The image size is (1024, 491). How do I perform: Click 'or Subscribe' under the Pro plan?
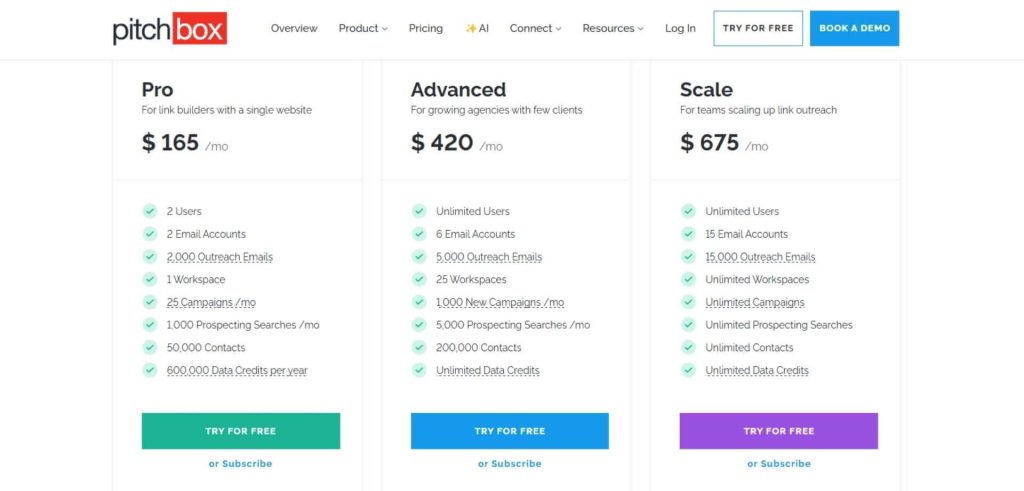point(240,464)
